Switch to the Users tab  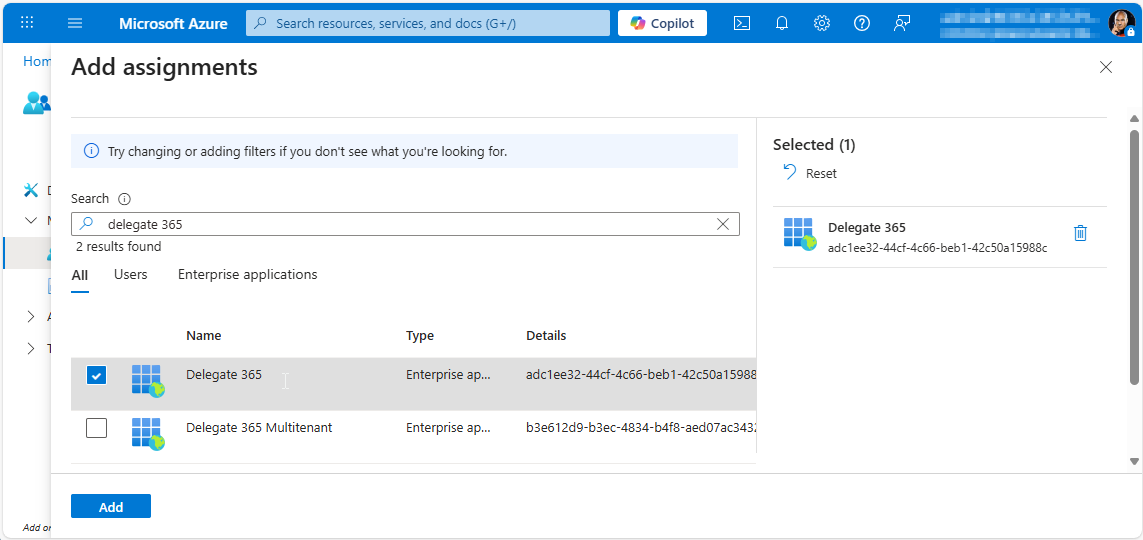pos(130,275)
